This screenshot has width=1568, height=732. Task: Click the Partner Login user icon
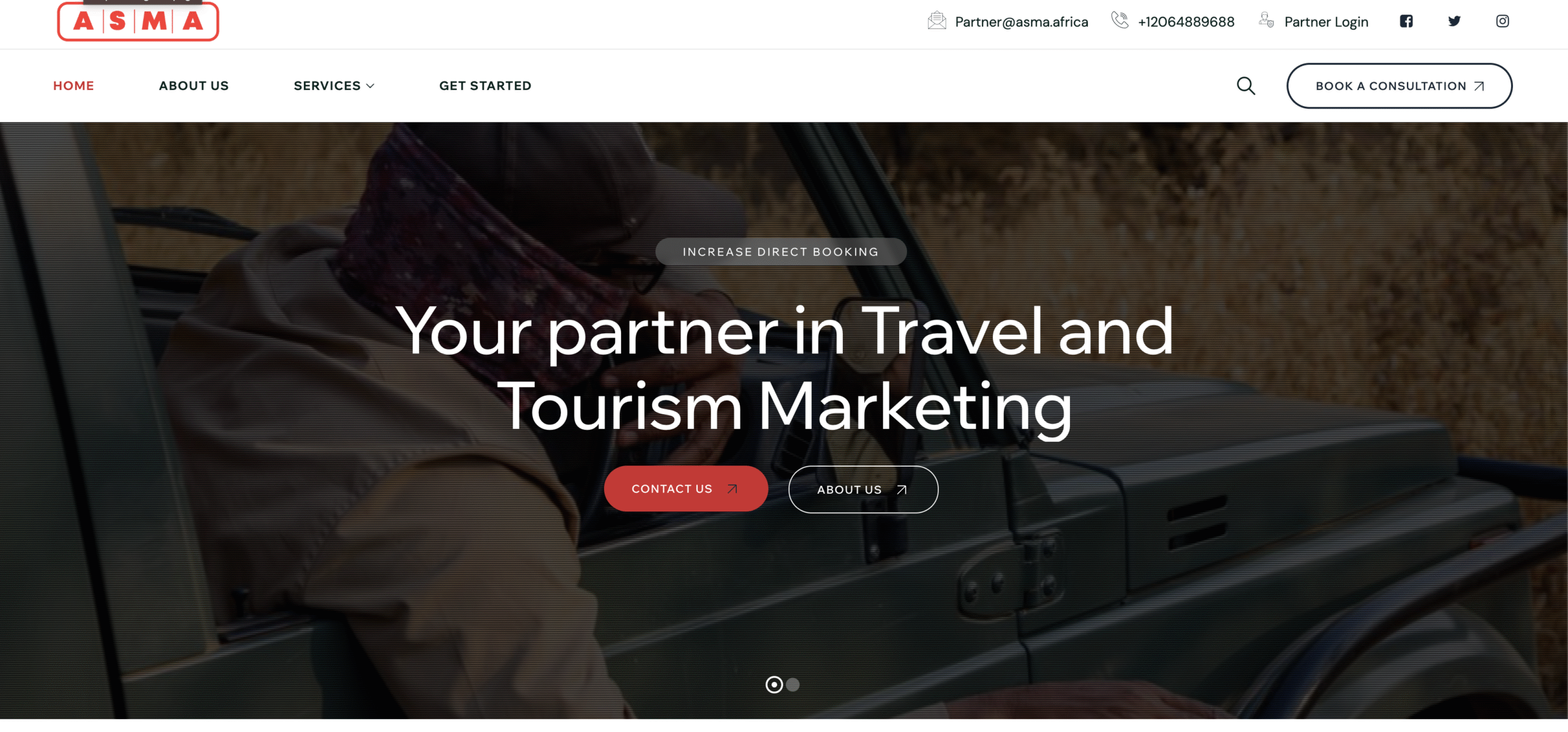pyautogui.click(x=1267, y=20)
